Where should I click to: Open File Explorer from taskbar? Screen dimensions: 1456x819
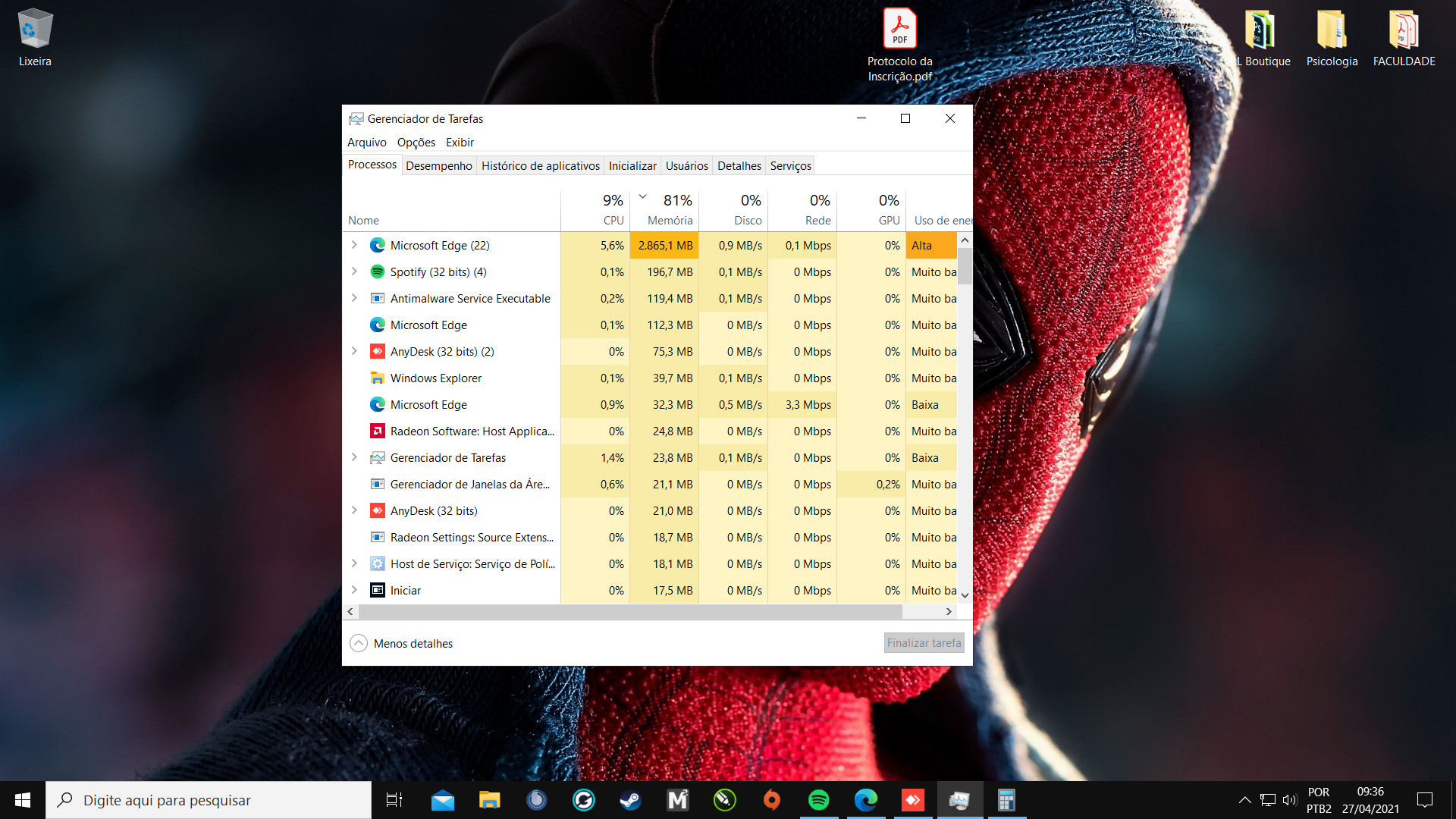[x=489, y=800]
